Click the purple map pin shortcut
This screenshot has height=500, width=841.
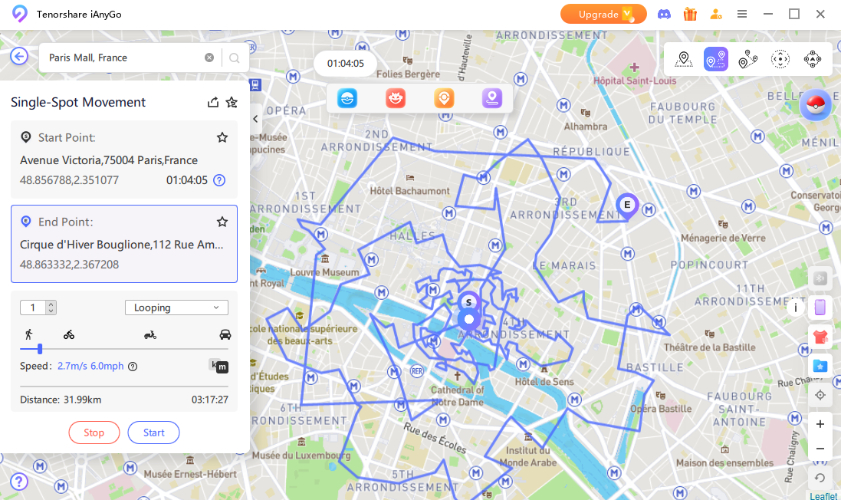click(492, 98)
